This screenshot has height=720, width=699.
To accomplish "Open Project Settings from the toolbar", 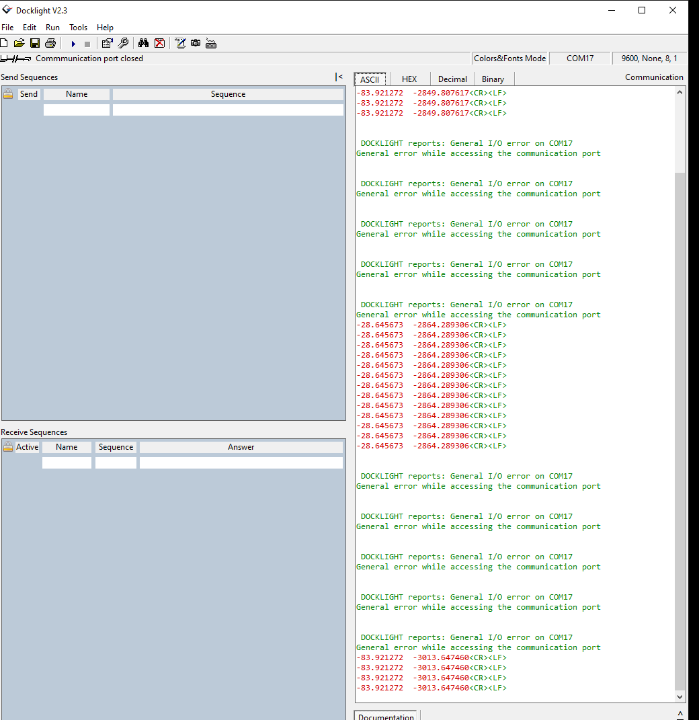I will tap(107, 44).
